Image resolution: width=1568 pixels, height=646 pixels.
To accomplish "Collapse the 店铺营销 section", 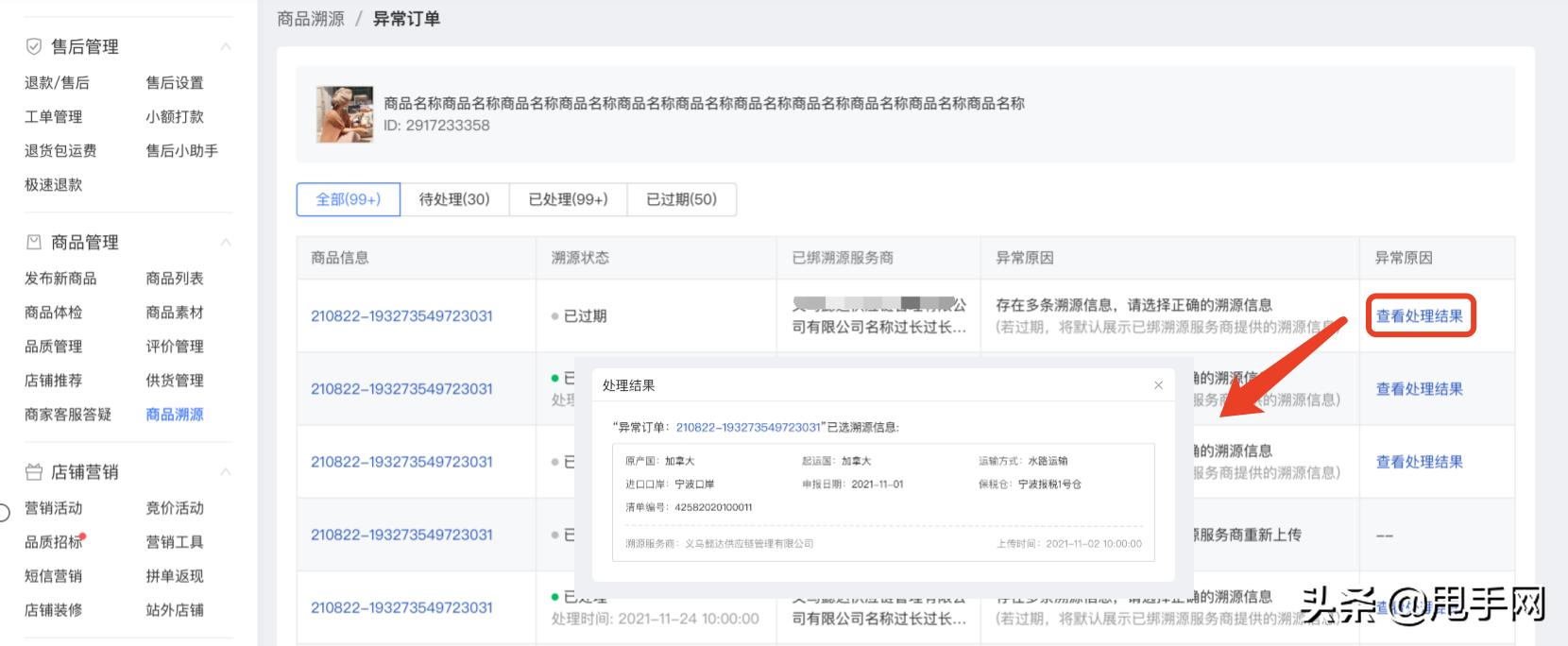I will tap(226, 471).
